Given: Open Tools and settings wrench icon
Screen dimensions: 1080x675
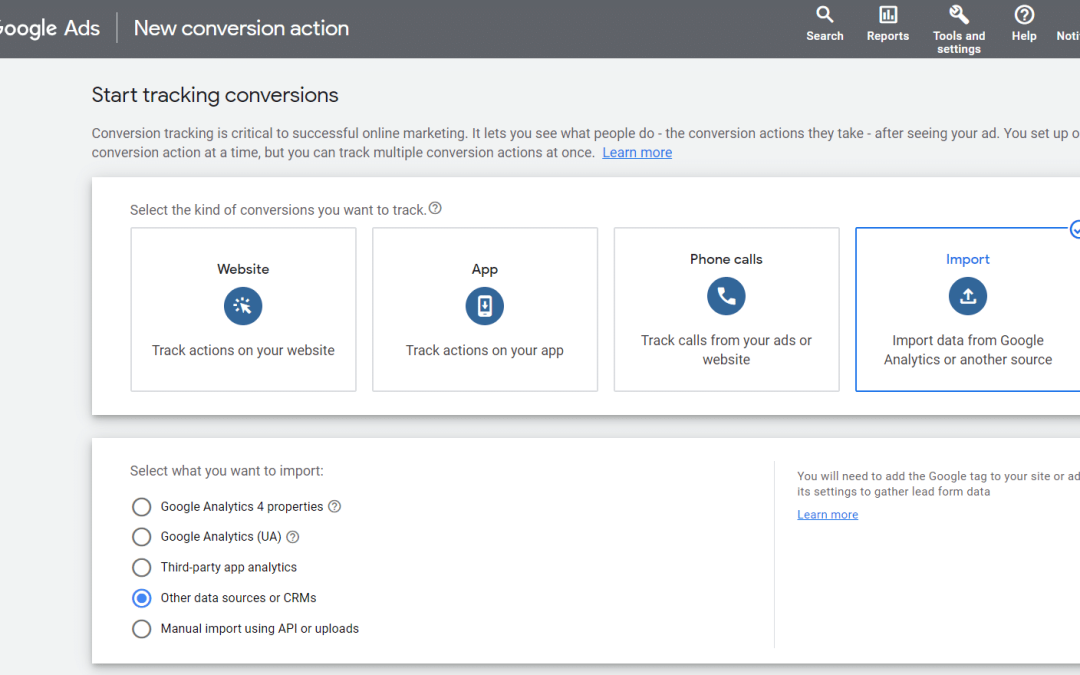Looking at the screenshot, I should (x=958, y=15).
